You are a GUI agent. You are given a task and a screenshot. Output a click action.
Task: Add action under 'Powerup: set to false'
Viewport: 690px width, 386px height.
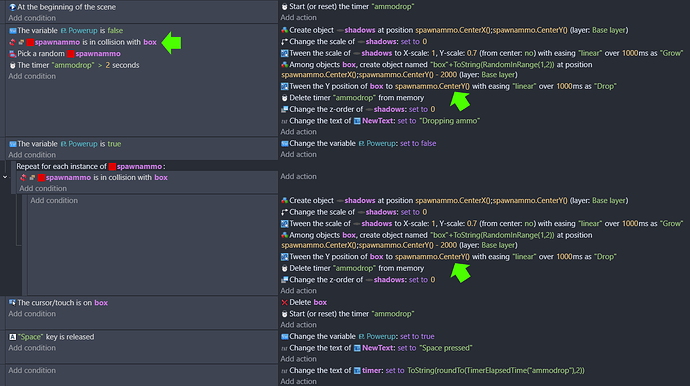pos(298,154)
